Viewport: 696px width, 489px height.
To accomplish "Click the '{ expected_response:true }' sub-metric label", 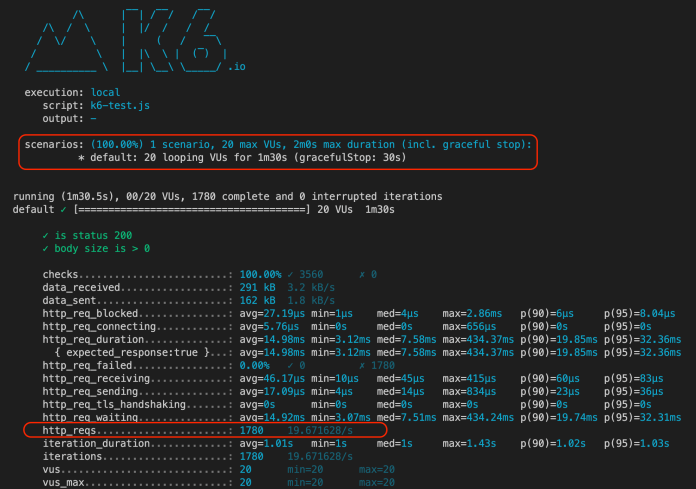I will point(132,352).
